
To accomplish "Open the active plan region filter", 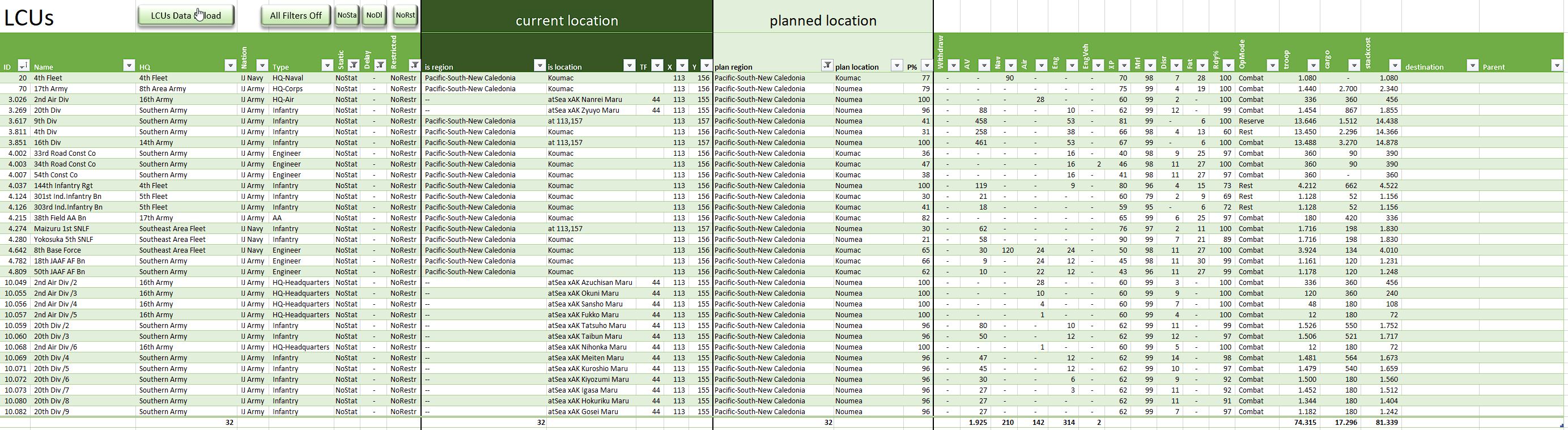I will 827,66.
